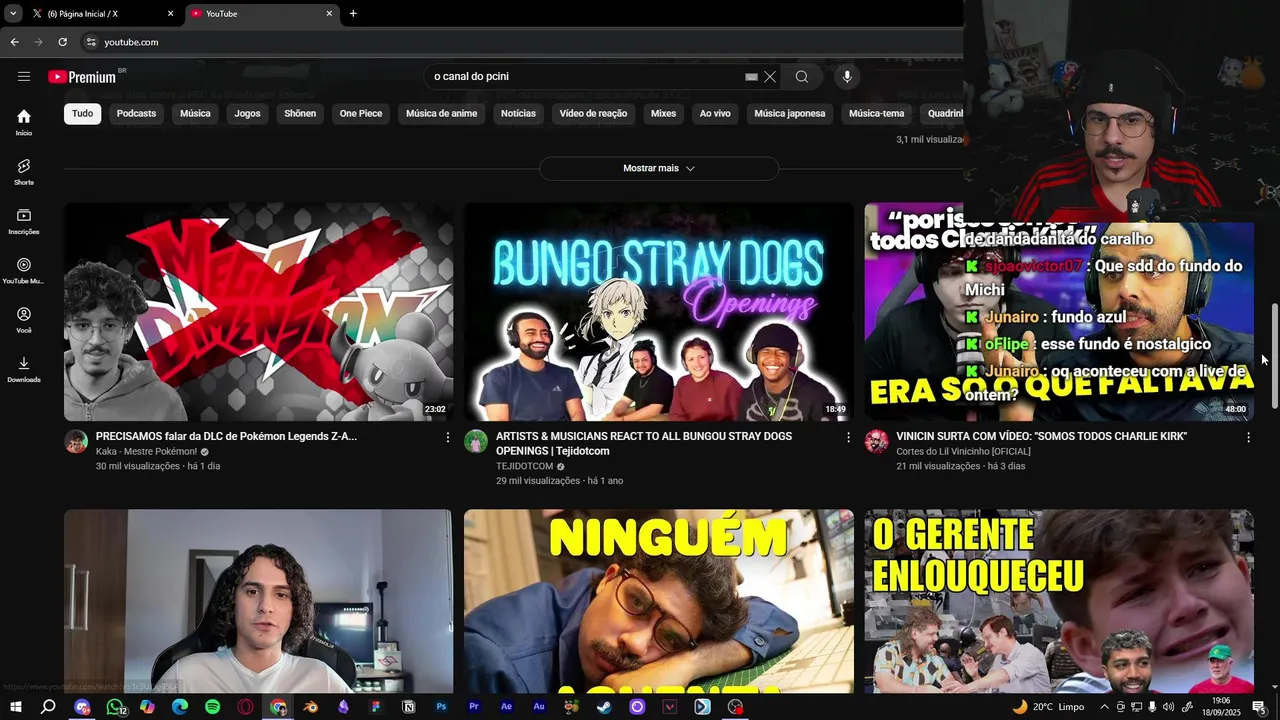
Task: Open YouTube Music in the sidebar
Action: (24, 270)
